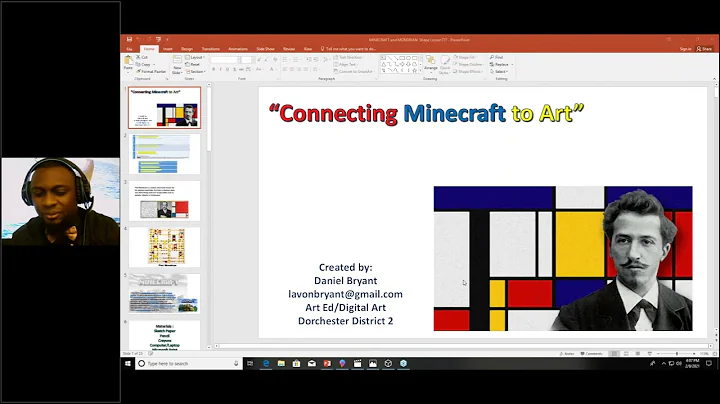Switch to the Insert tab
720x404 pixels.
click(x=168, y=49)
